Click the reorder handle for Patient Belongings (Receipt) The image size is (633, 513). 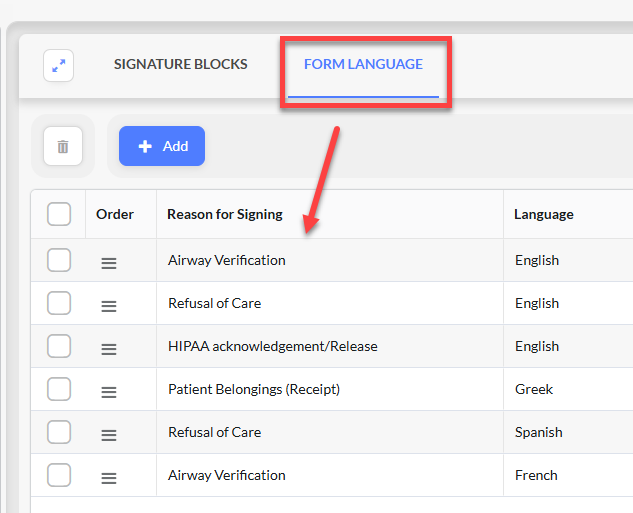coord(109,392)
